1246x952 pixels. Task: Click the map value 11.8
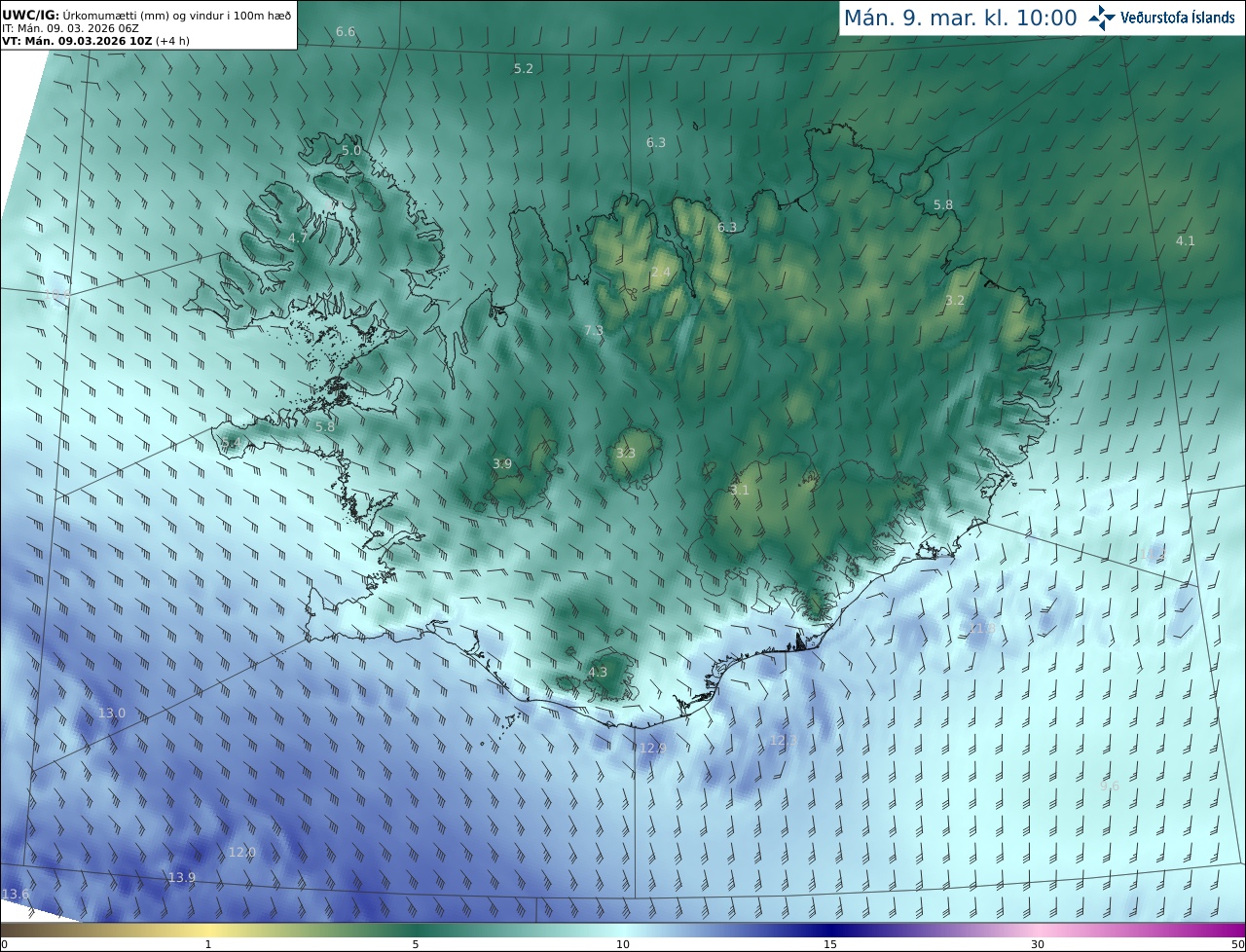(x=982, y=629)
